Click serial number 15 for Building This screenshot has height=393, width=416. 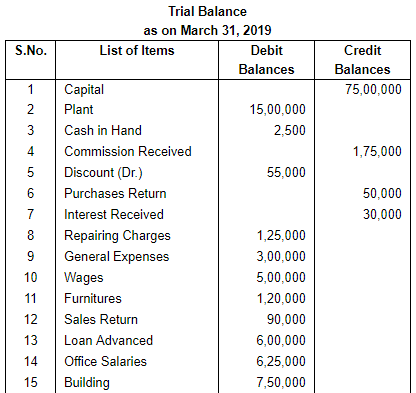point(31,383)
